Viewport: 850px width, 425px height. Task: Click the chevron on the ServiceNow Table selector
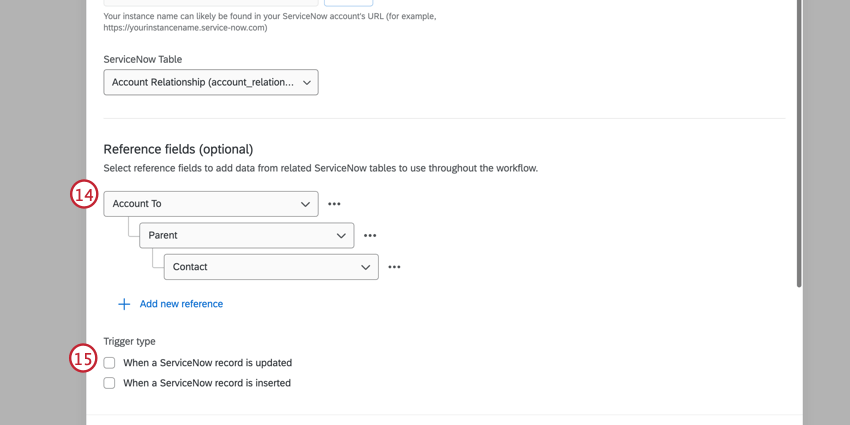point(306,82)
